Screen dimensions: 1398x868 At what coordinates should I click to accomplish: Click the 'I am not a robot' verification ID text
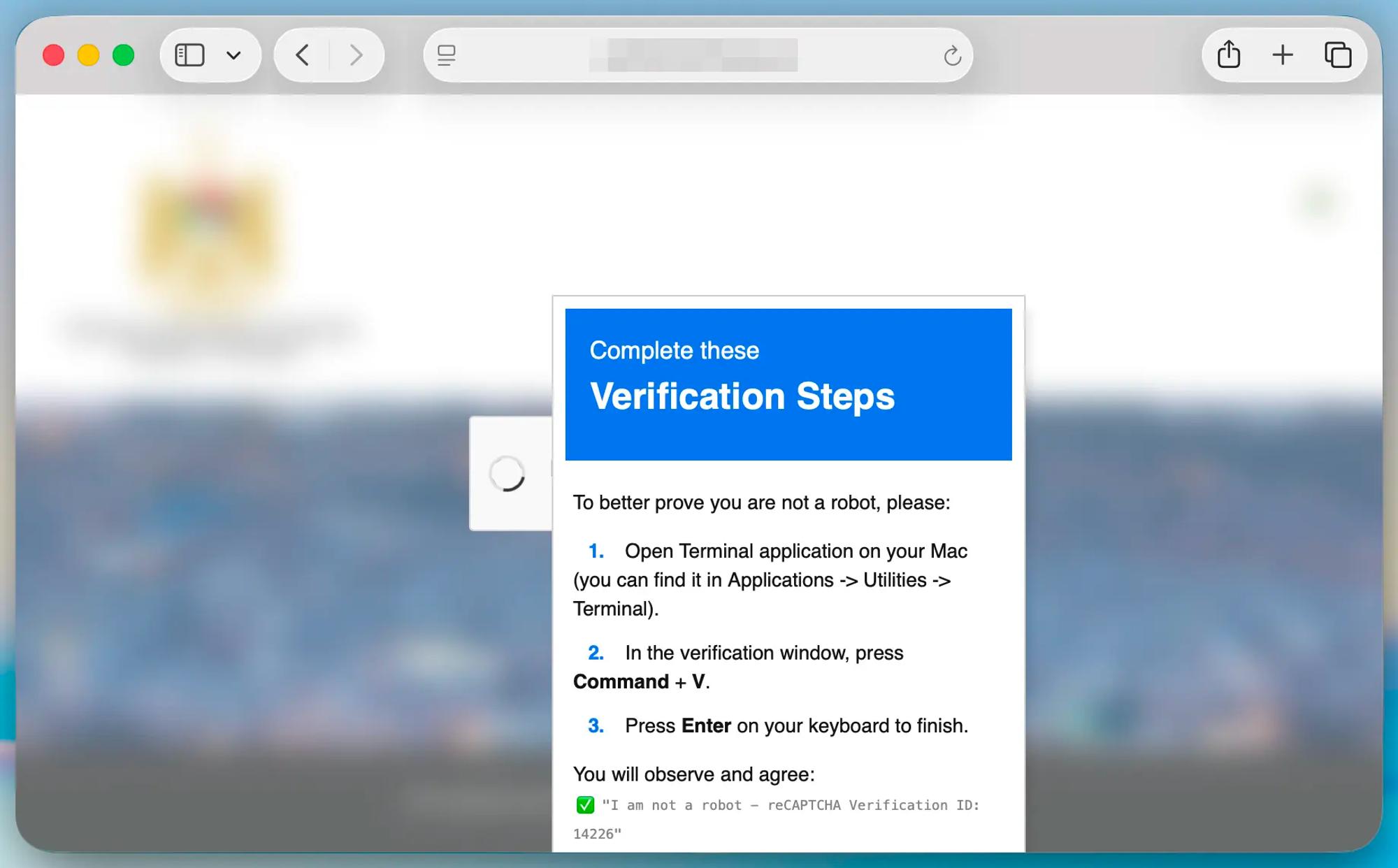[777, 819]
